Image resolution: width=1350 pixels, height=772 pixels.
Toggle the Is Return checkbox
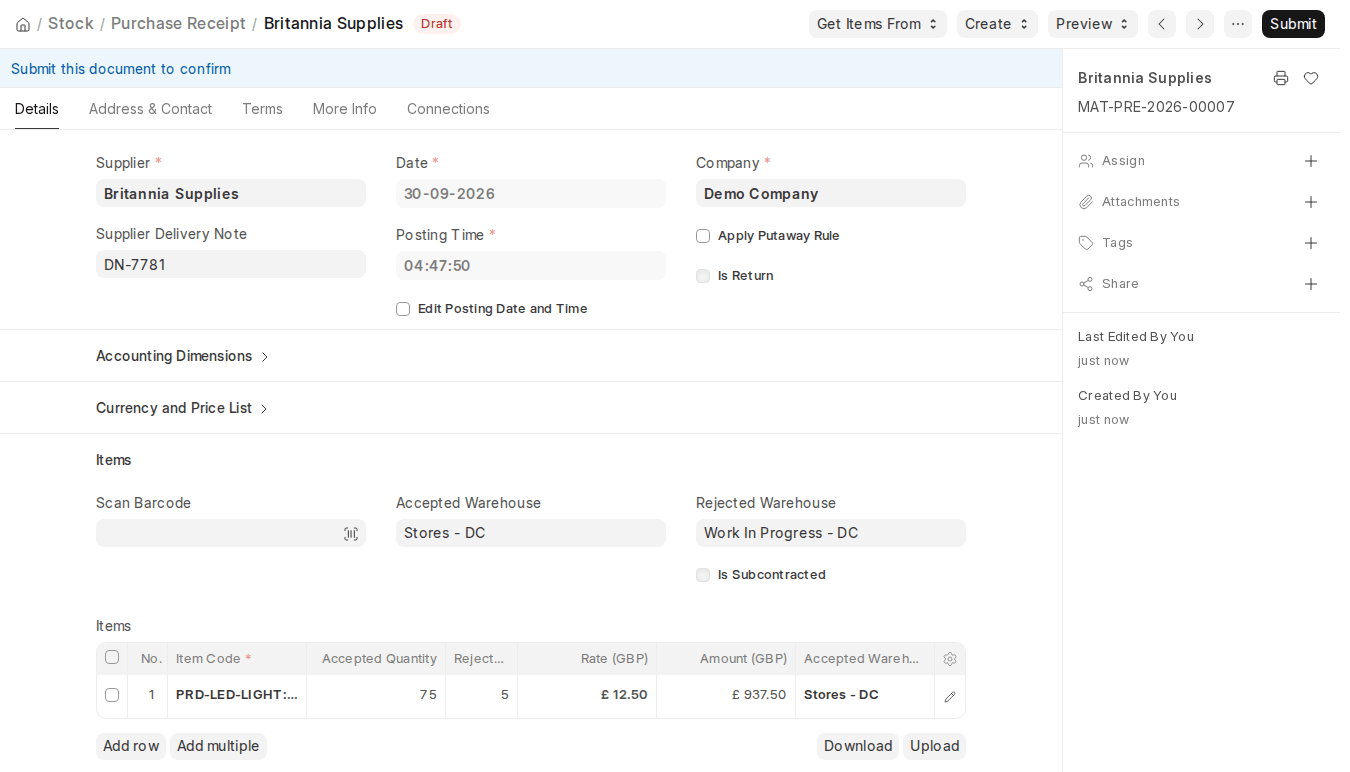coord(703,276)
